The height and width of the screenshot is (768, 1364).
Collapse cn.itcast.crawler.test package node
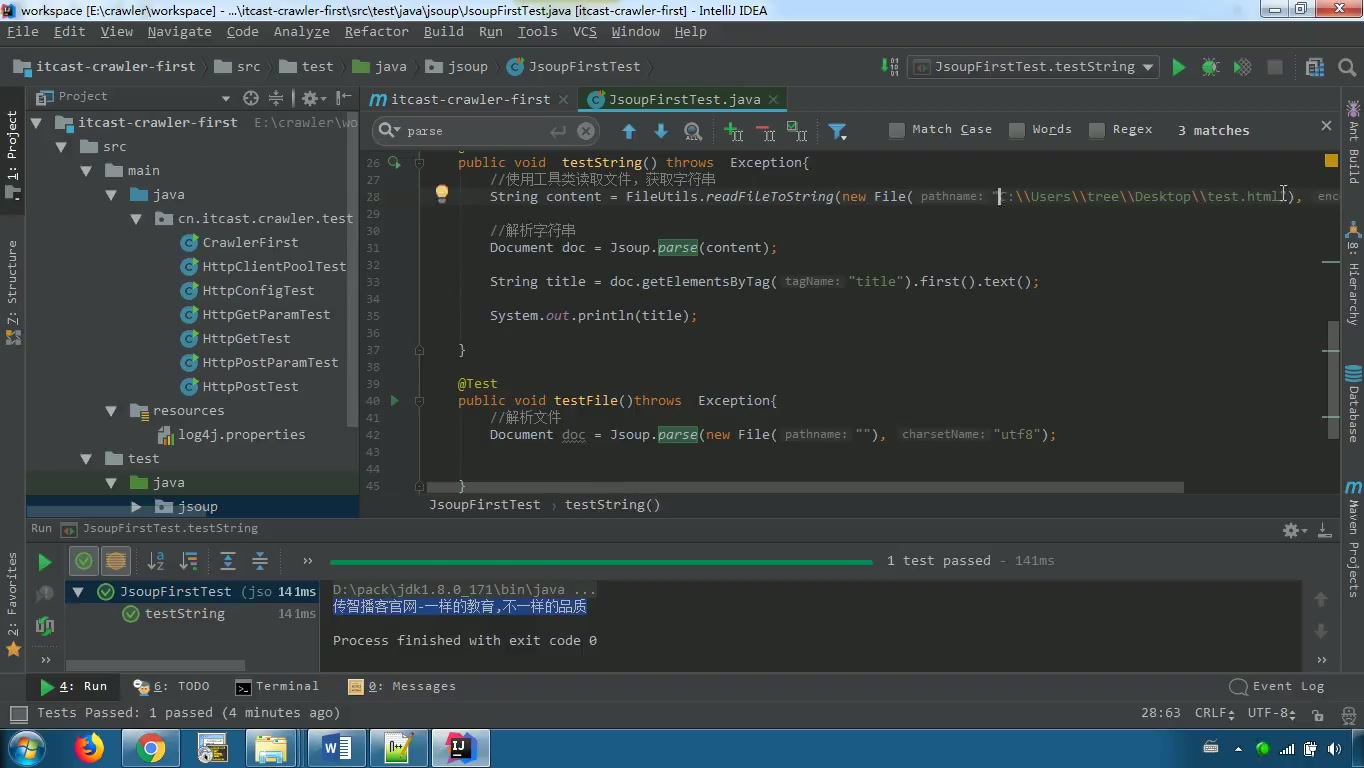coord(137,219)
